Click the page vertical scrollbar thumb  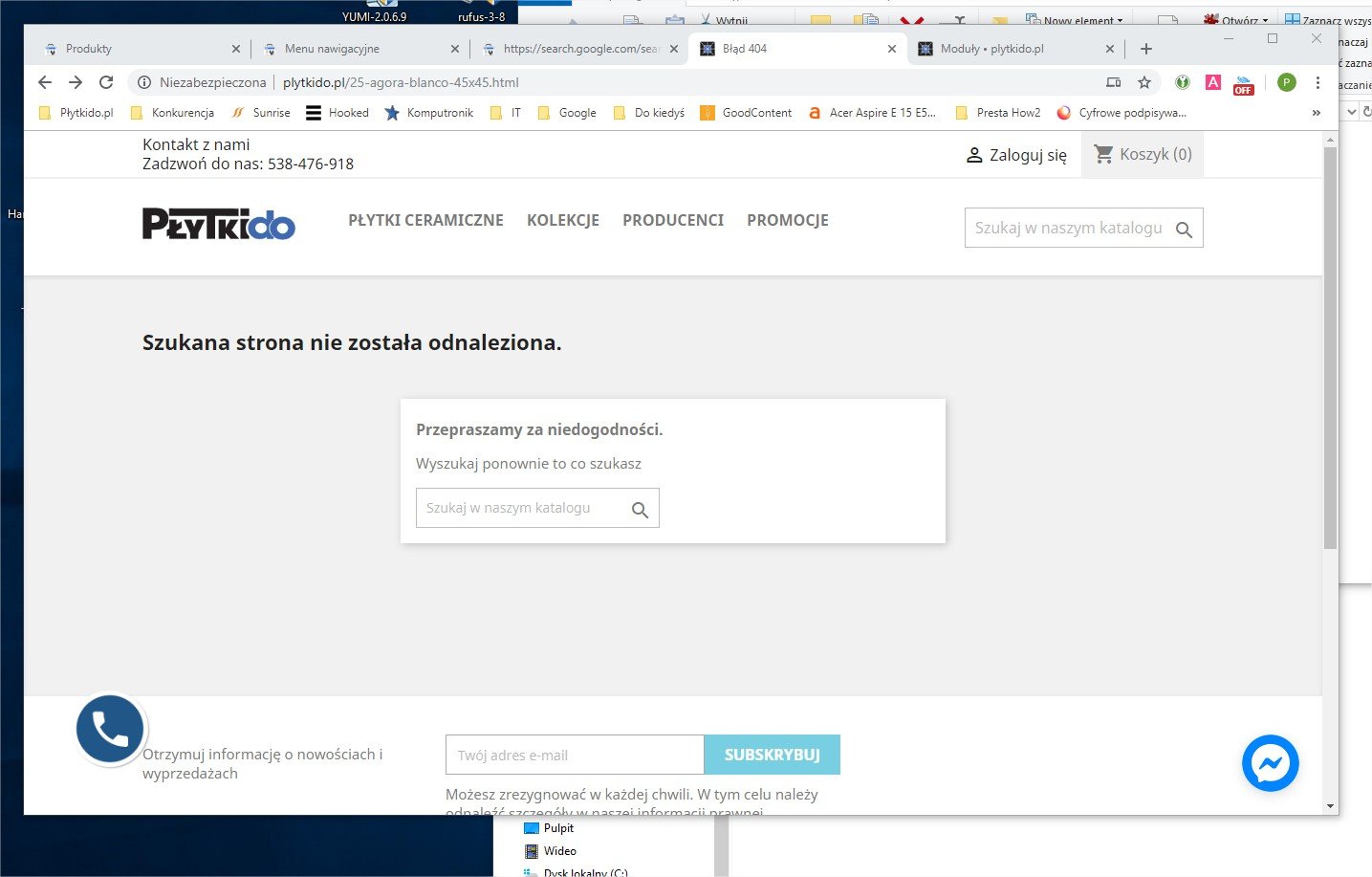tap(1330, 348)
